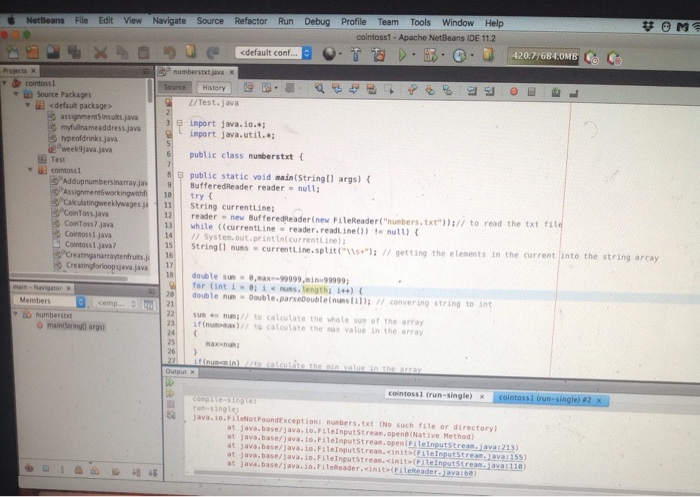Open FileInputStream.java:213 stack trace link
Screen dimensions: 700x497
[462, 446]
